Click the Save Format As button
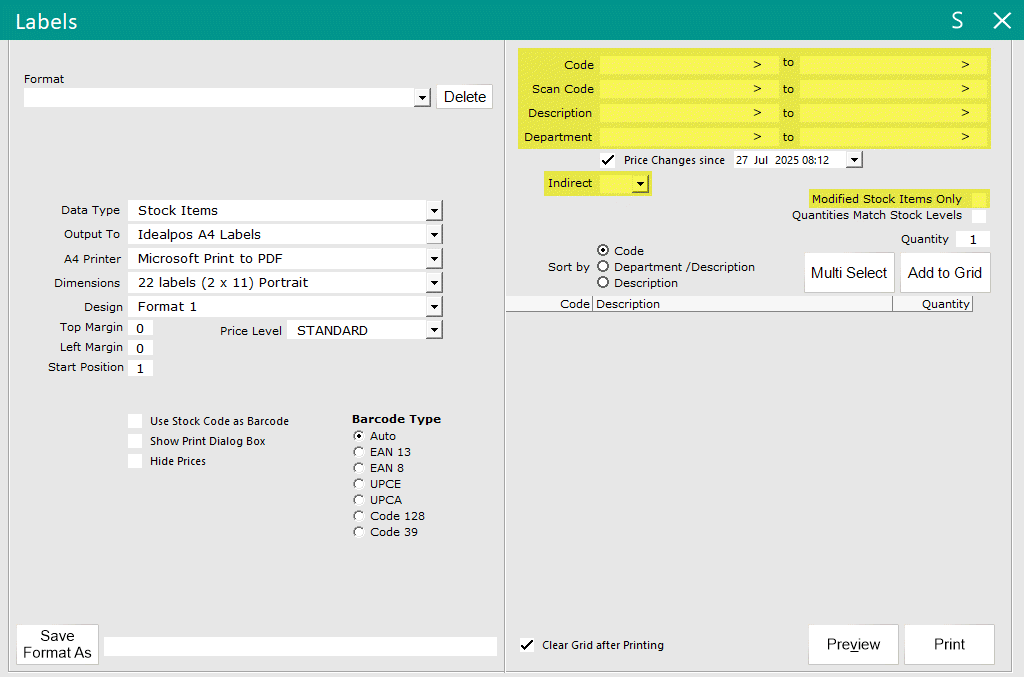1024x677 pixels. 57,644
